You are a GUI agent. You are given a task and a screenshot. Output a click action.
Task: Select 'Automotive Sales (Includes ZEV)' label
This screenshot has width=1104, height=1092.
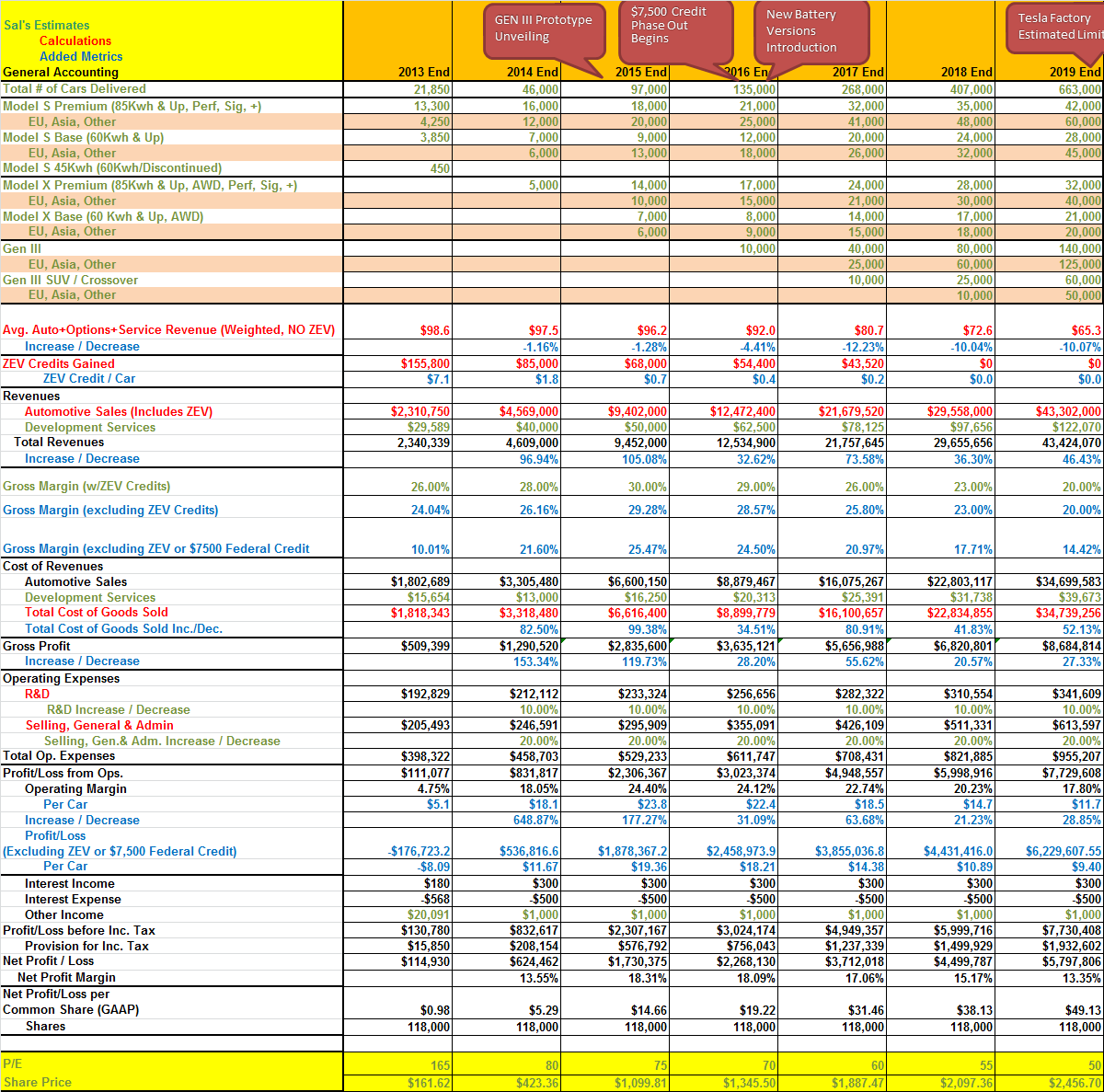click(119, 411)
